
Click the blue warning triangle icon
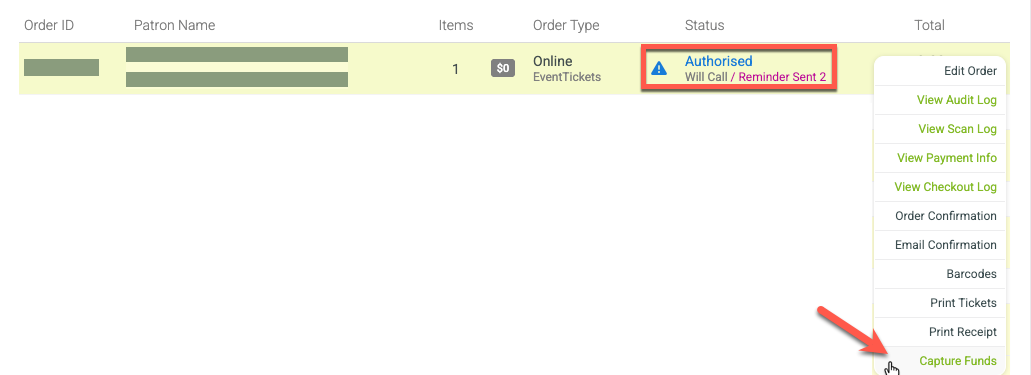tap(659, 68)
